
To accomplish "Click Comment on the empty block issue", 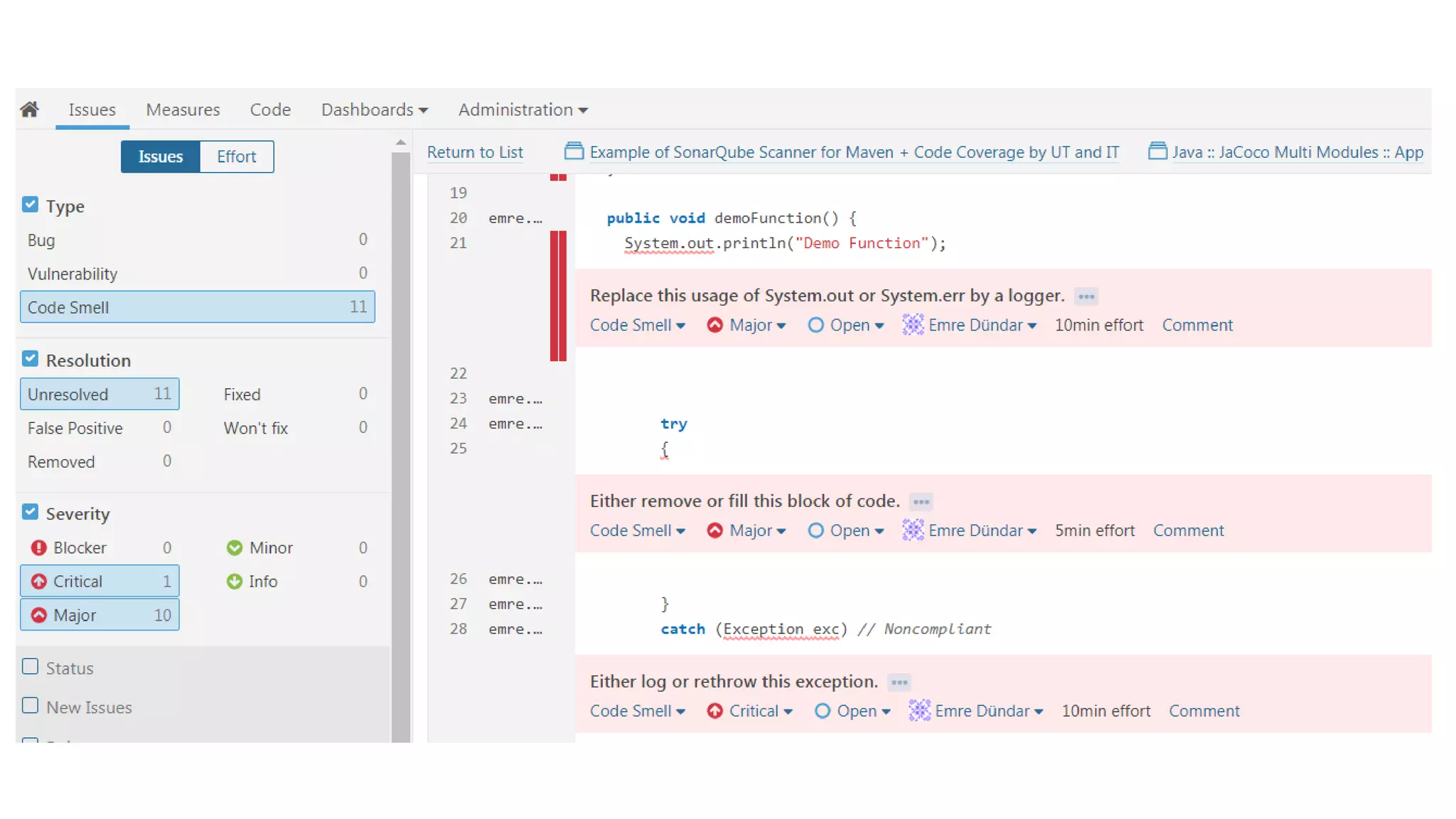I will coord(1188,530).
